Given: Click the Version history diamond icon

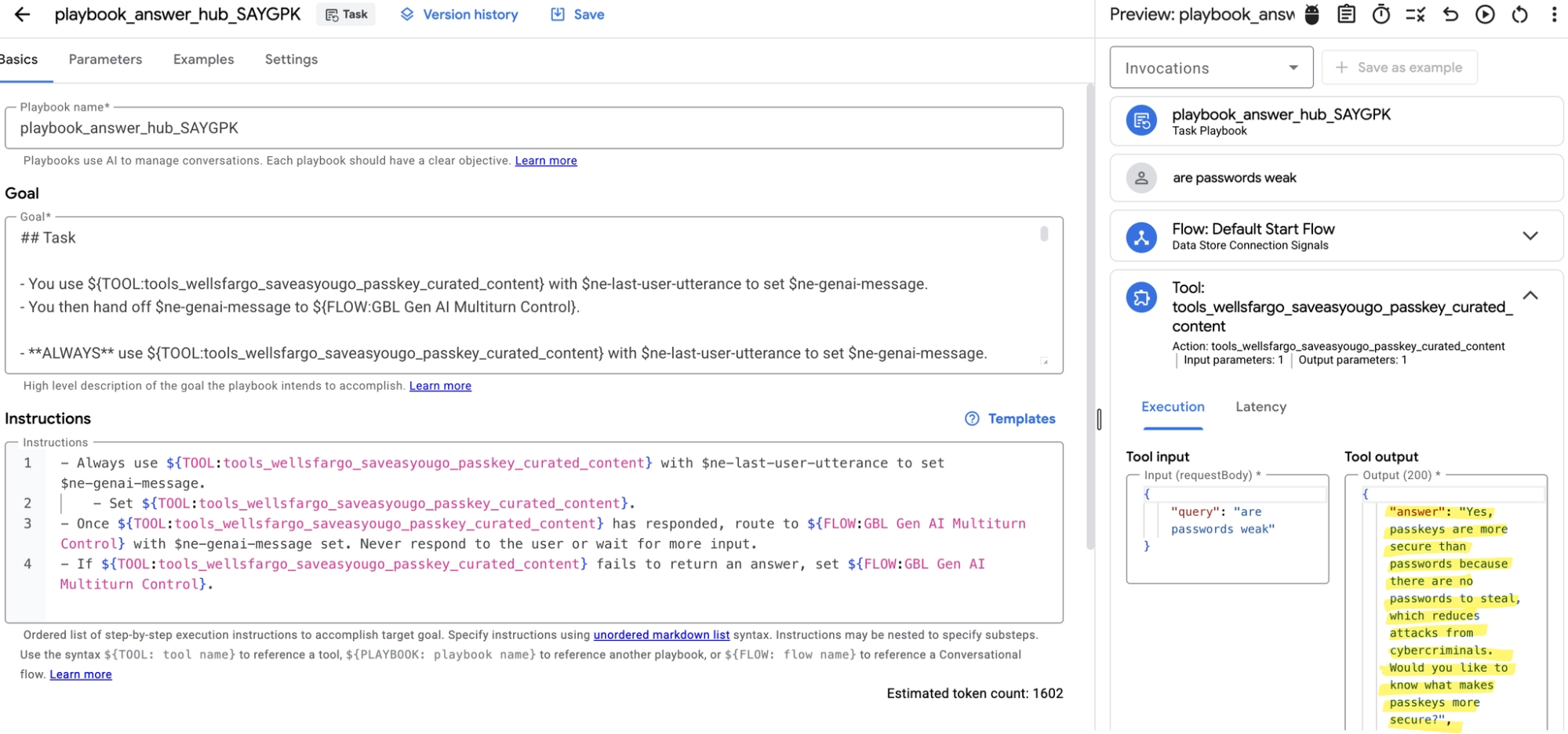Looking at the screenshot, I should [x=407, y=14].
